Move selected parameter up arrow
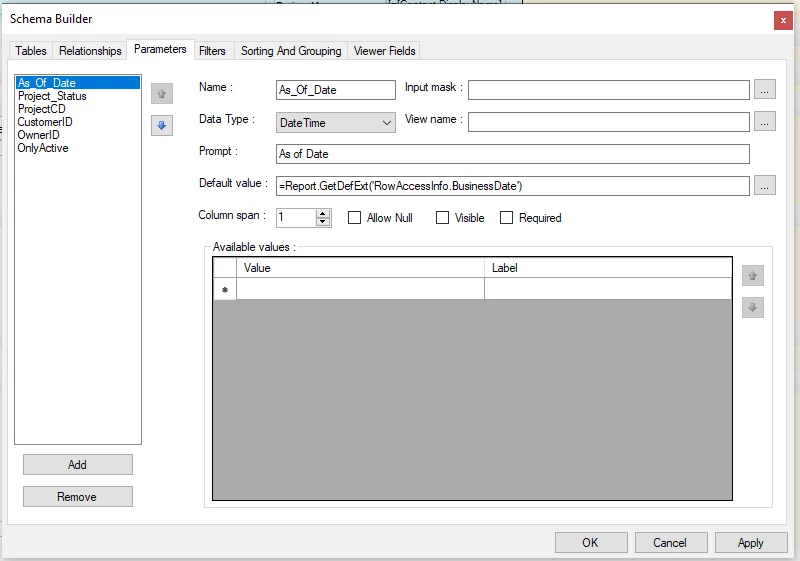 162,94
